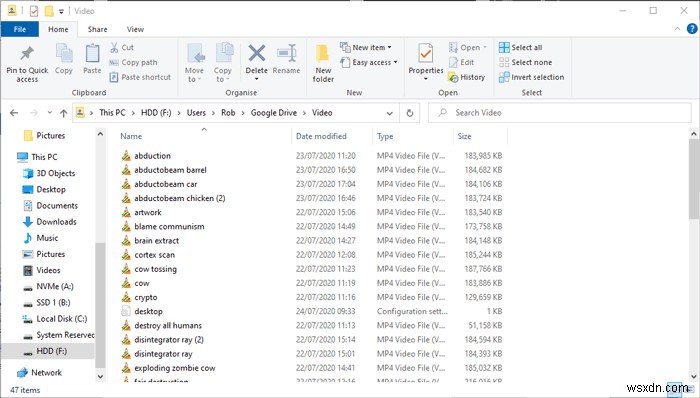Click Google Drive in the address path
The height and width of the screenshot is (398, 700).
pyautogui.click(x=274, y=113)
